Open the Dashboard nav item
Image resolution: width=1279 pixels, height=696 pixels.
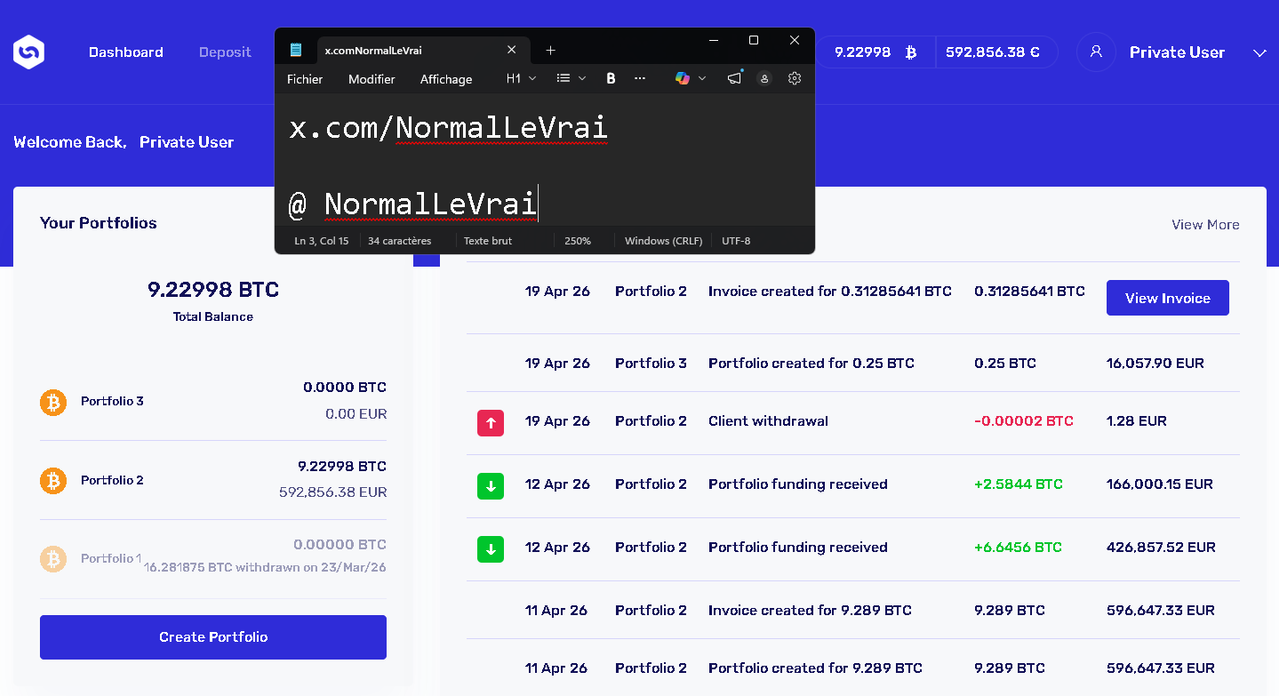126,52
